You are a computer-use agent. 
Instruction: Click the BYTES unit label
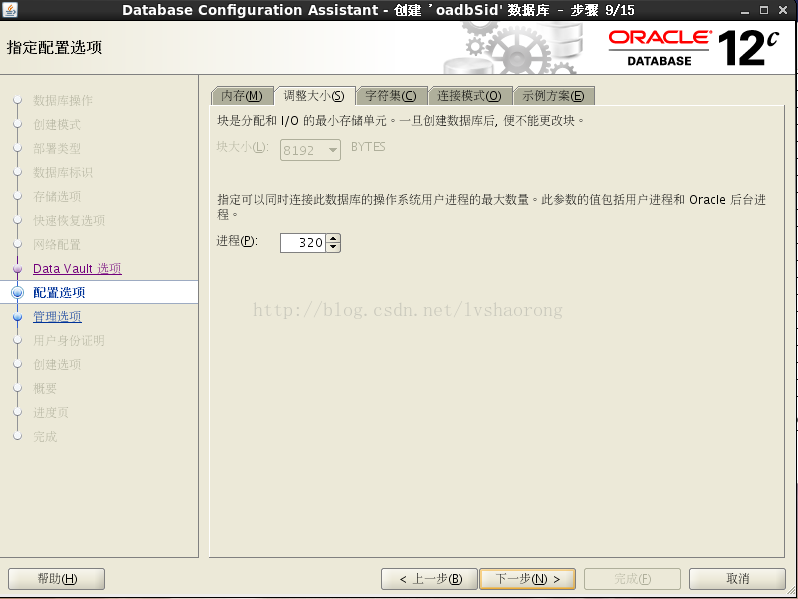(368, 147)
